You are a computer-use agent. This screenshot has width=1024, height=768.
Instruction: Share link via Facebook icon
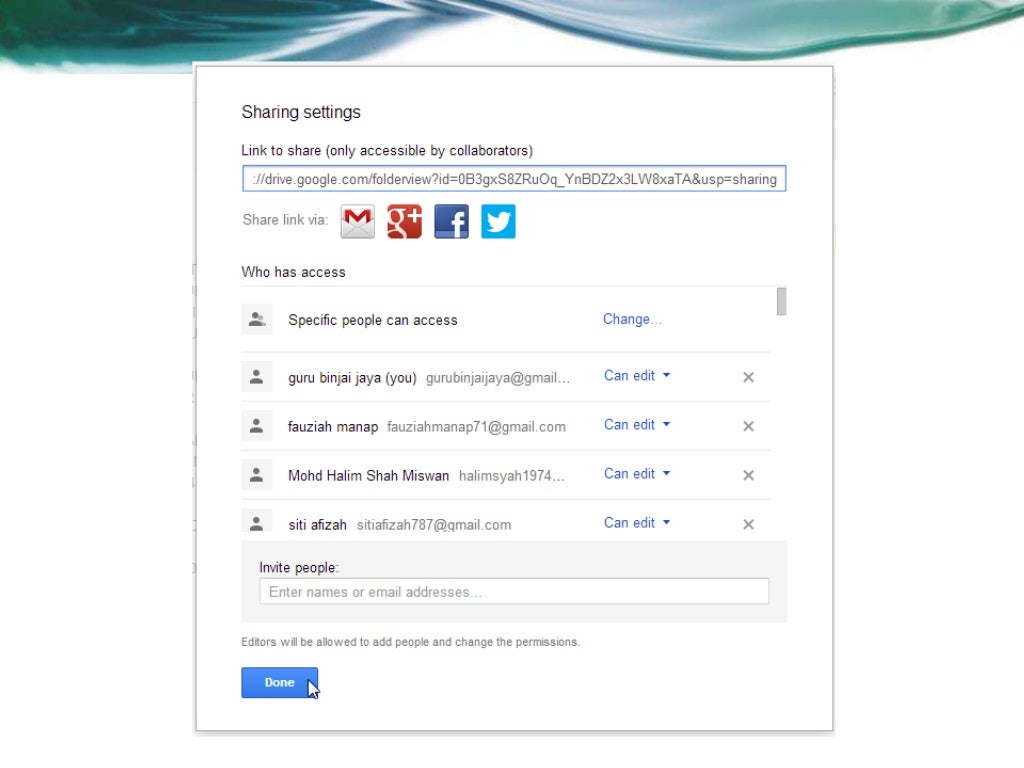[x=451, y=221]
